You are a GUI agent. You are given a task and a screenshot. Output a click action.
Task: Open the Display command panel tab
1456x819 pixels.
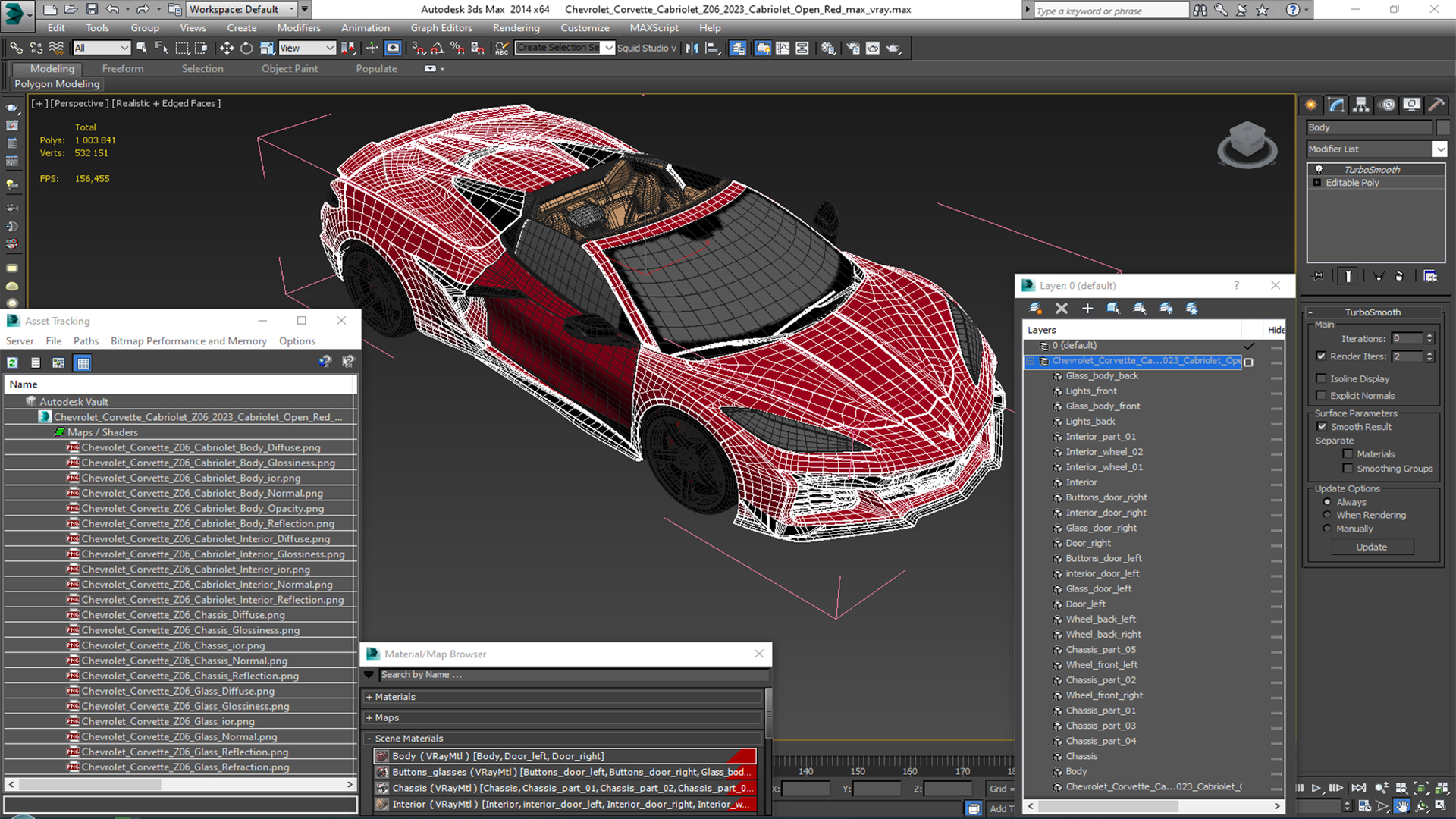point(1411,105)
